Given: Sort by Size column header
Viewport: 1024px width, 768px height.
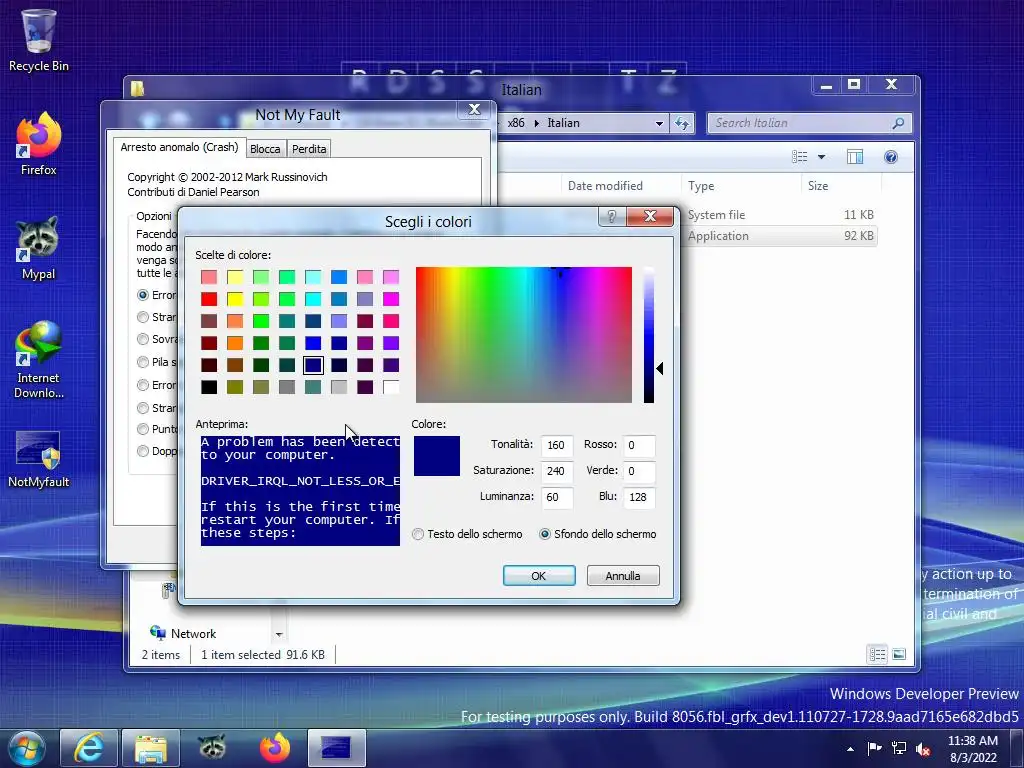Looking at the screenshot, I should (x=818, y=185).
